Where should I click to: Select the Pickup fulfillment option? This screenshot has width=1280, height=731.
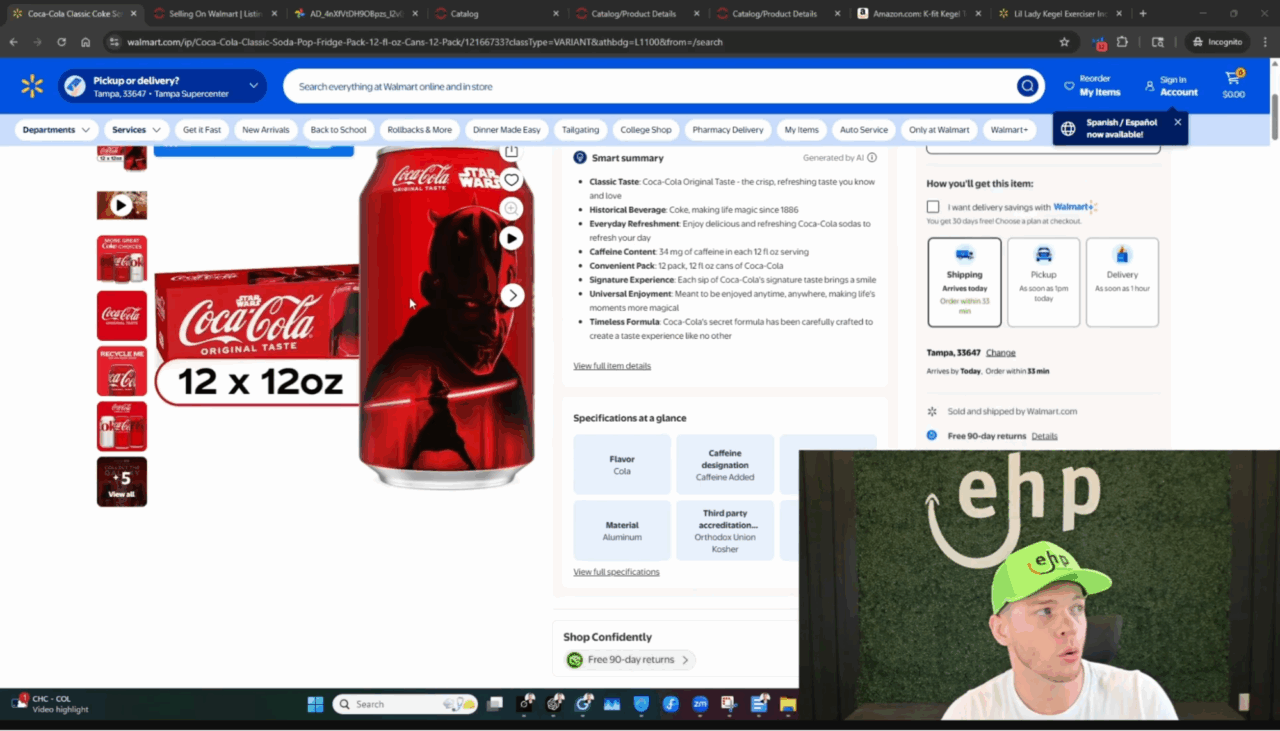click(1043, 281)
